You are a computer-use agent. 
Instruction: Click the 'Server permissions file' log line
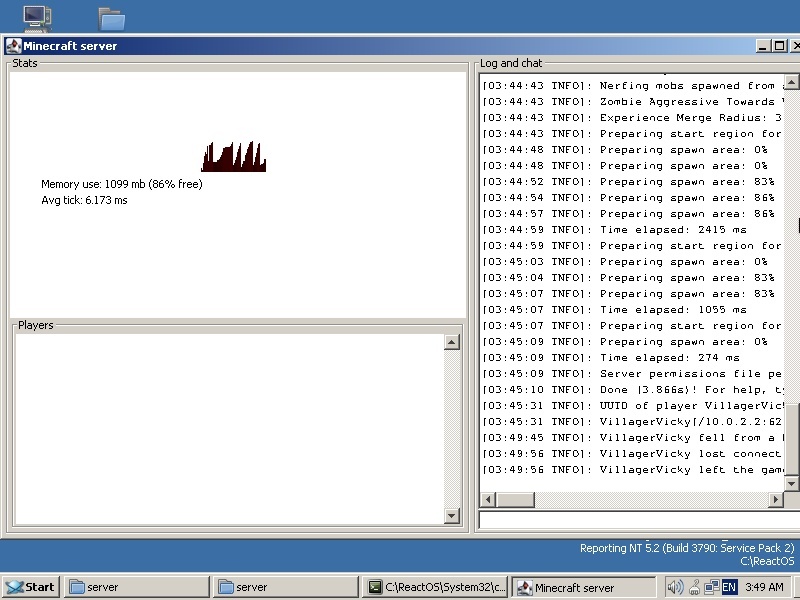point(632,373)
